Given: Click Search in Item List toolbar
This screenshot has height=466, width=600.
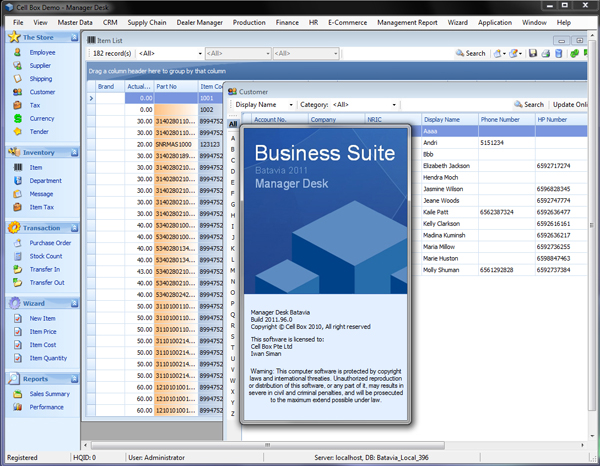Looking at the screenshot, I should coord(470,53).
